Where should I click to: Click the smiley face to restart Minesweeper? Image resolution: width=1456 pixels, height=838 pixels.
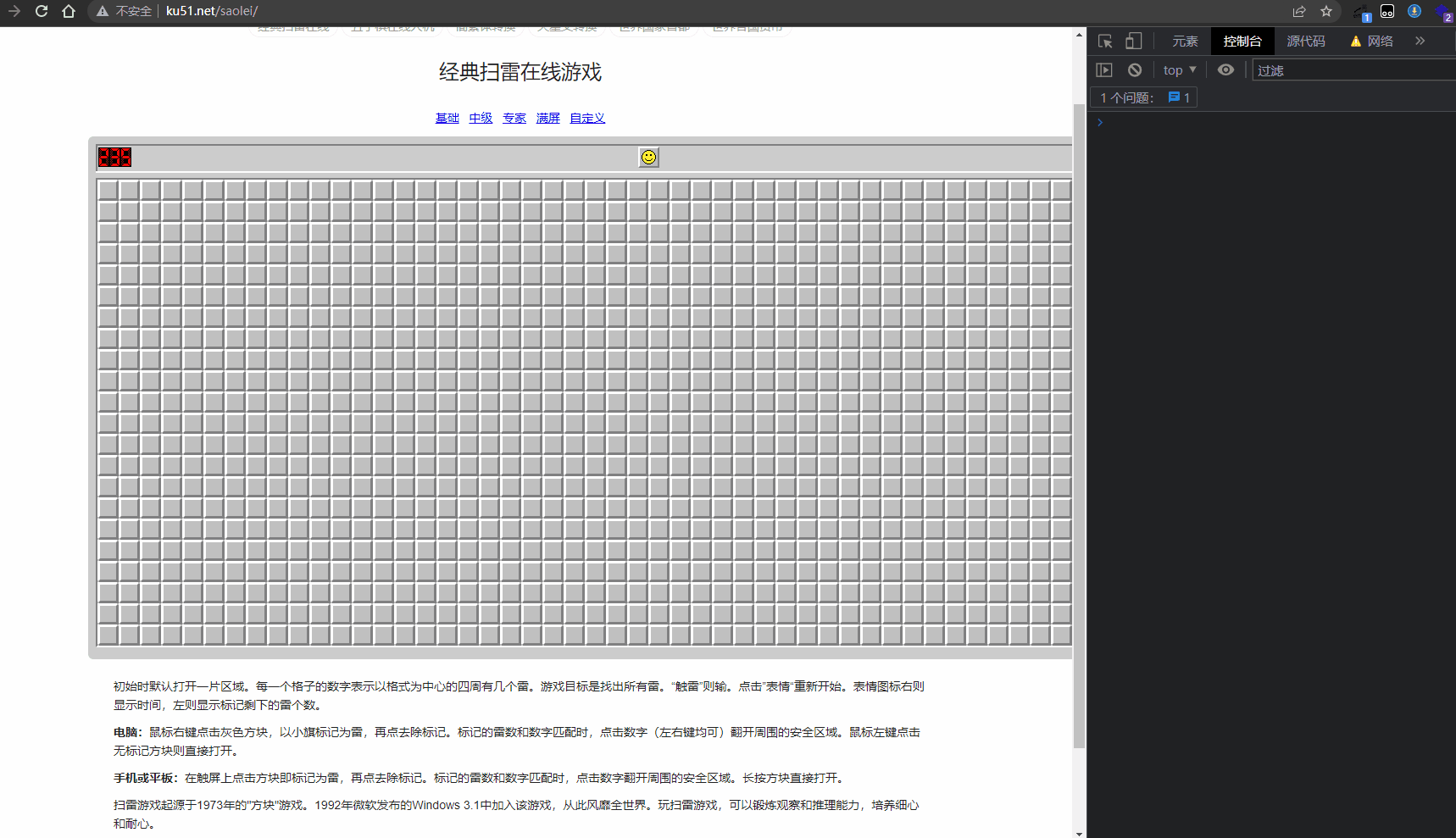[x=648, y=157]
